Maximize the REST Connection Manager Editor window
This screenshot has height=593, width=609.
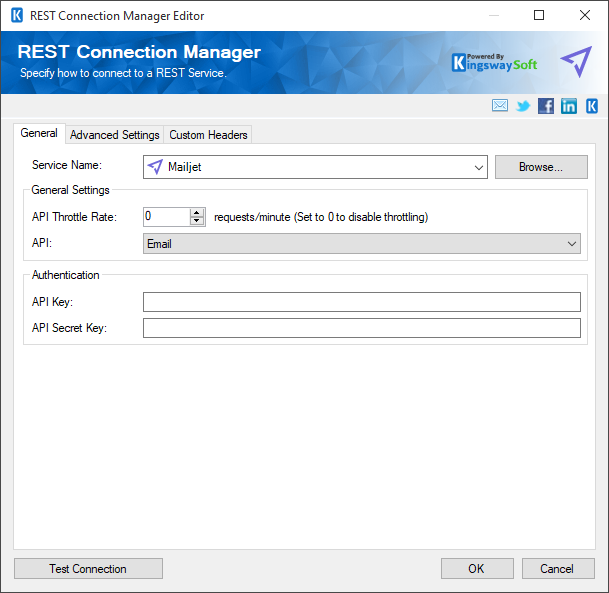click(539, 16)
